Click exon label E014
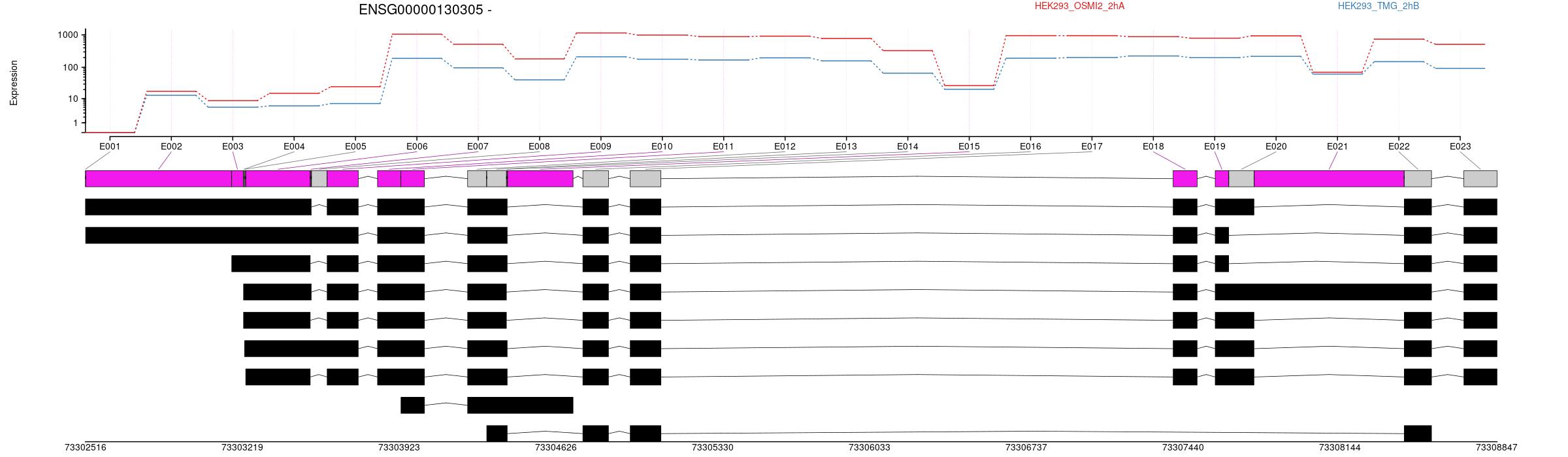The height and width of the screenshot is (457, 1568). pos(907,146)
